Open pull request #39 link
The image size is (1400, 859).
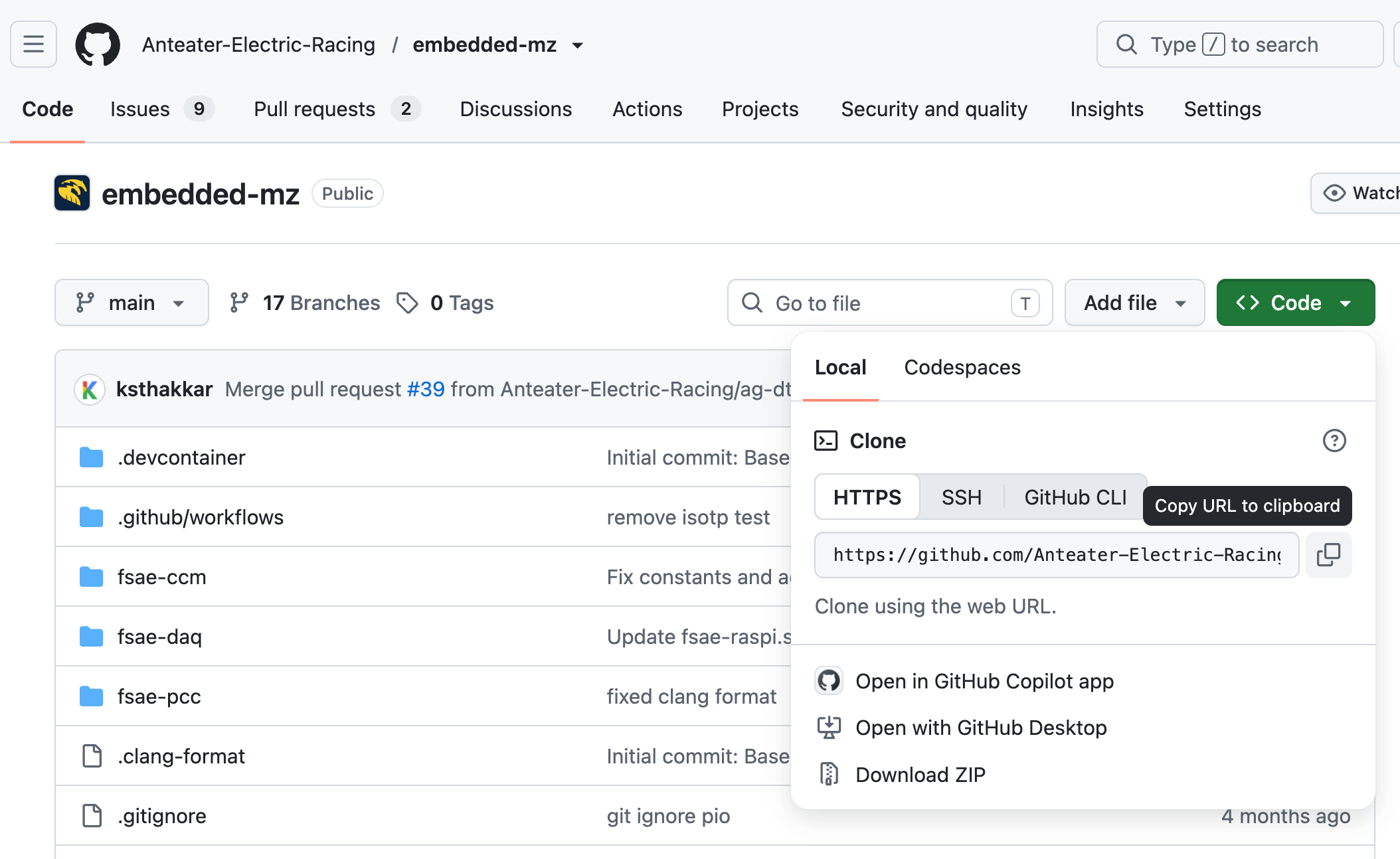click(x=426, y=389)
